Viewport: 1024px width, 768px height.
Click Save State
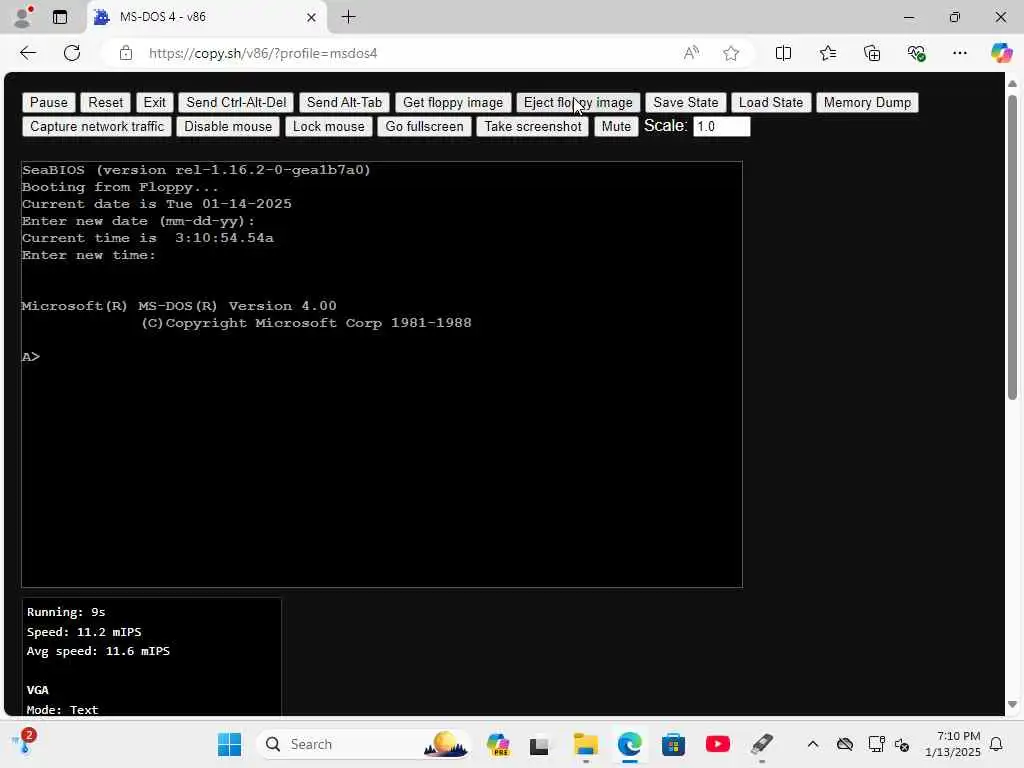[686, 103]
